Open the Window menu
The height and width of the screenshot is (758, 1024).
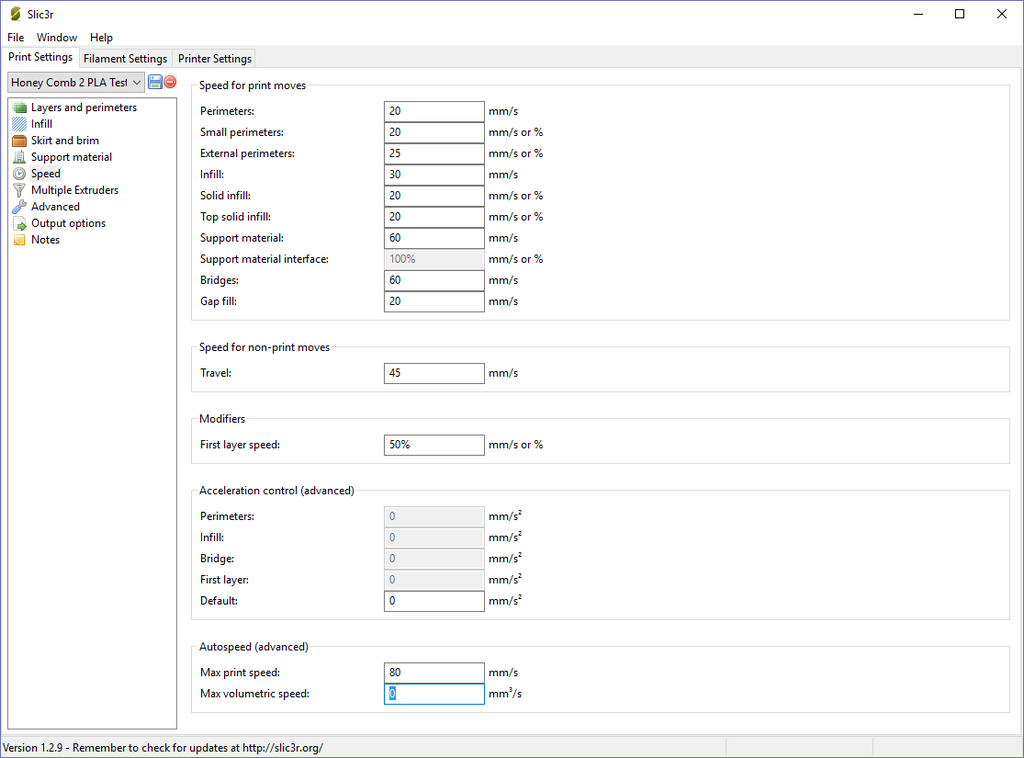[57, 37]
